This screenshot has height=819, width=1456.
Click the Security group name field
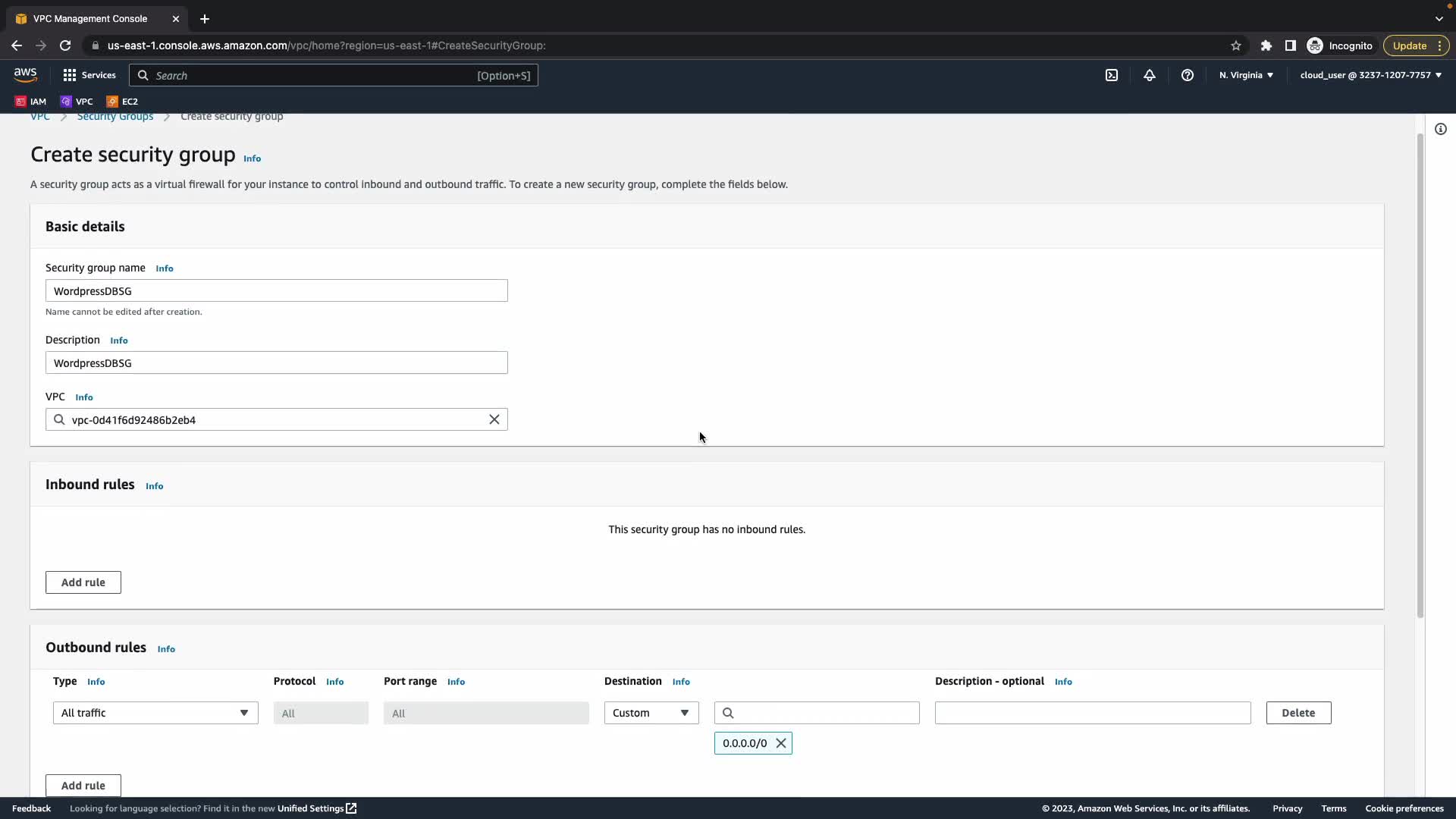tap(276, 291)
